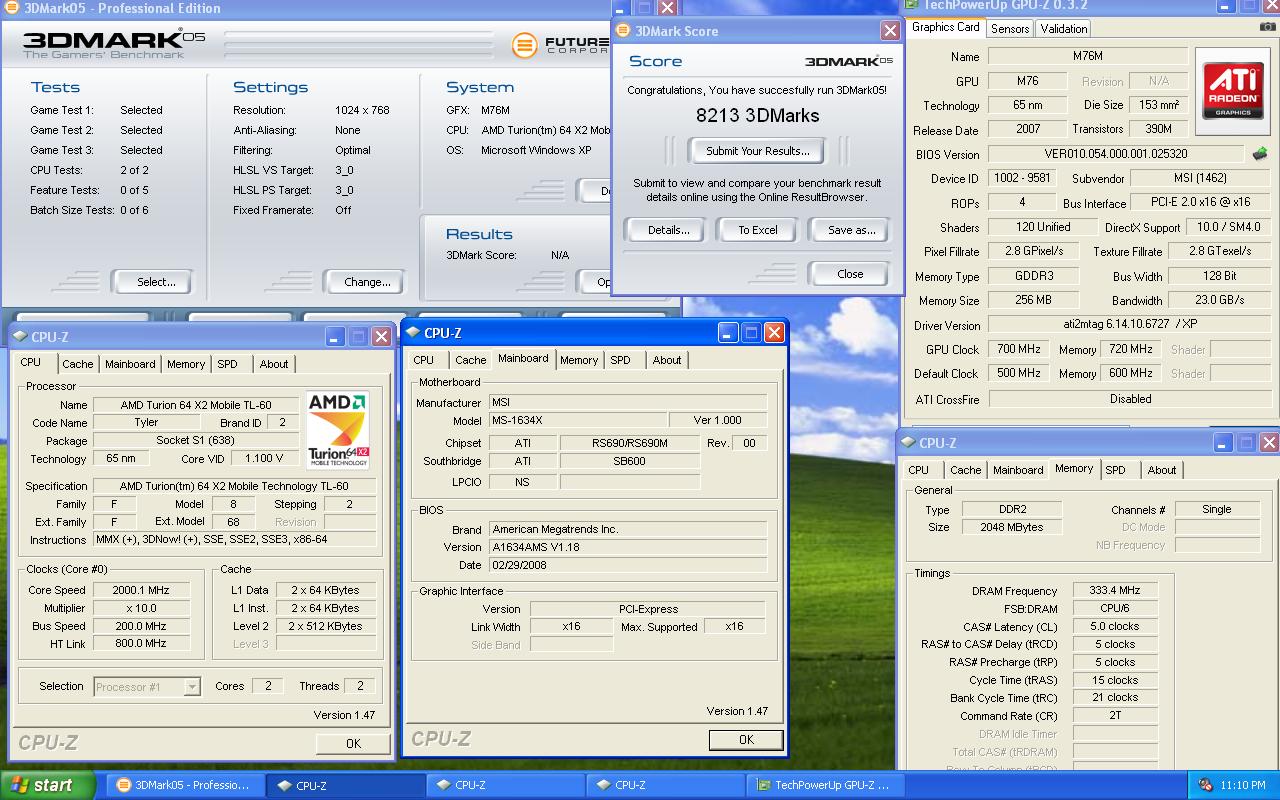This screenshot has height=800, width=1280.
Task: Click the 8213 3DMarks score text
Action: coord(757,115)
